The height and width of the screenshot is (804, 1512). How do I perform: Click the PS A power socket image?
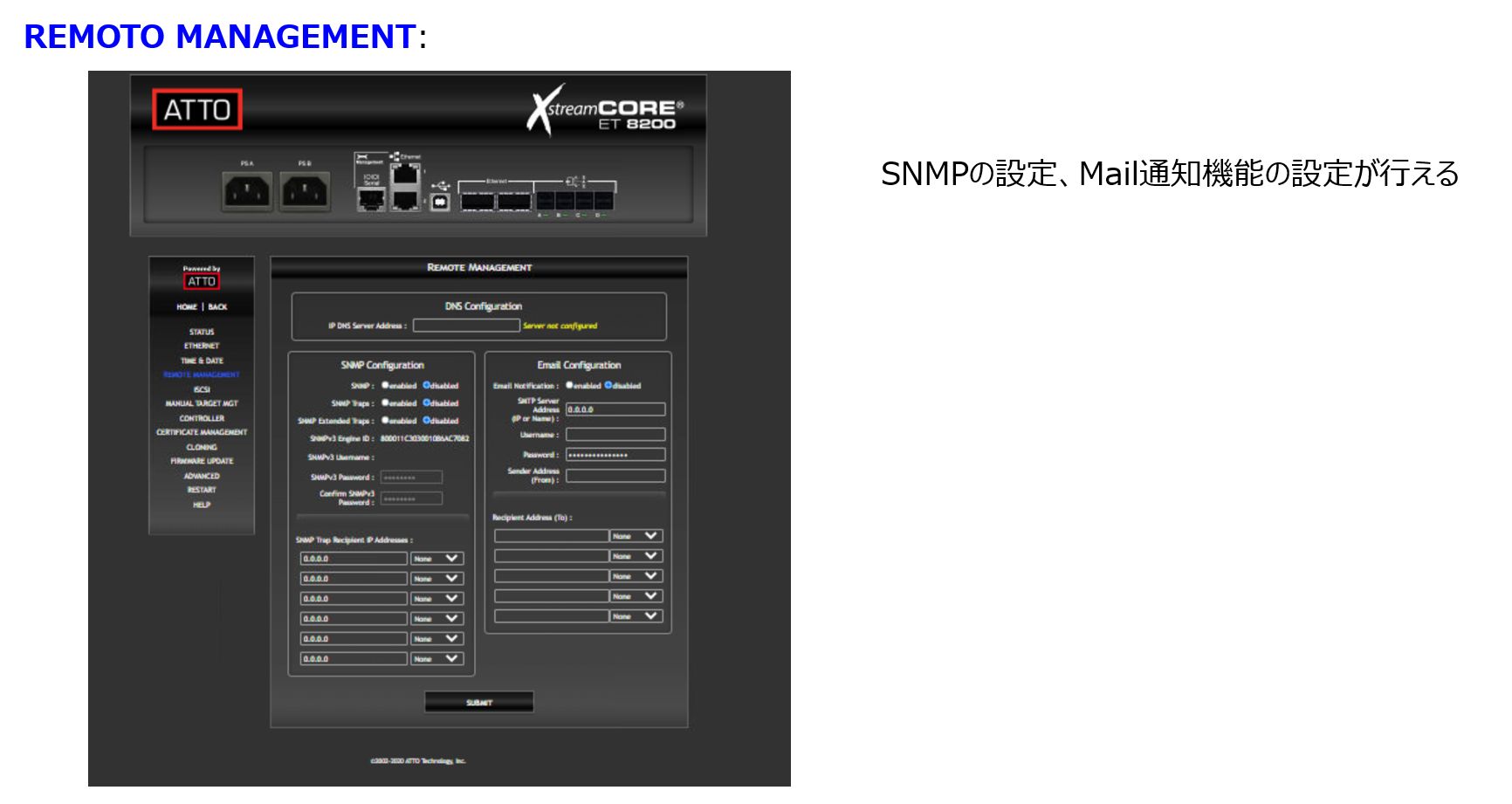pos(247,190)
